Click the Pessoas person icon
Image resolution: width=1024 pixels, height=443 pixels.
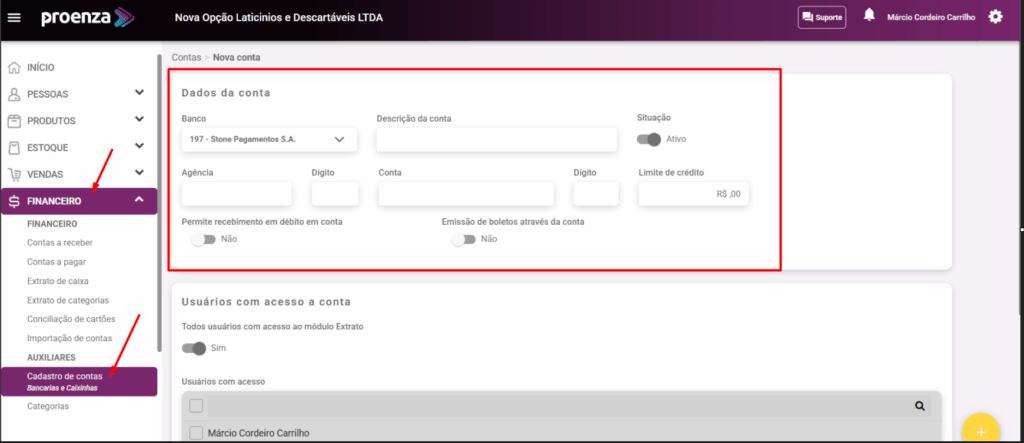click(14, 94)
